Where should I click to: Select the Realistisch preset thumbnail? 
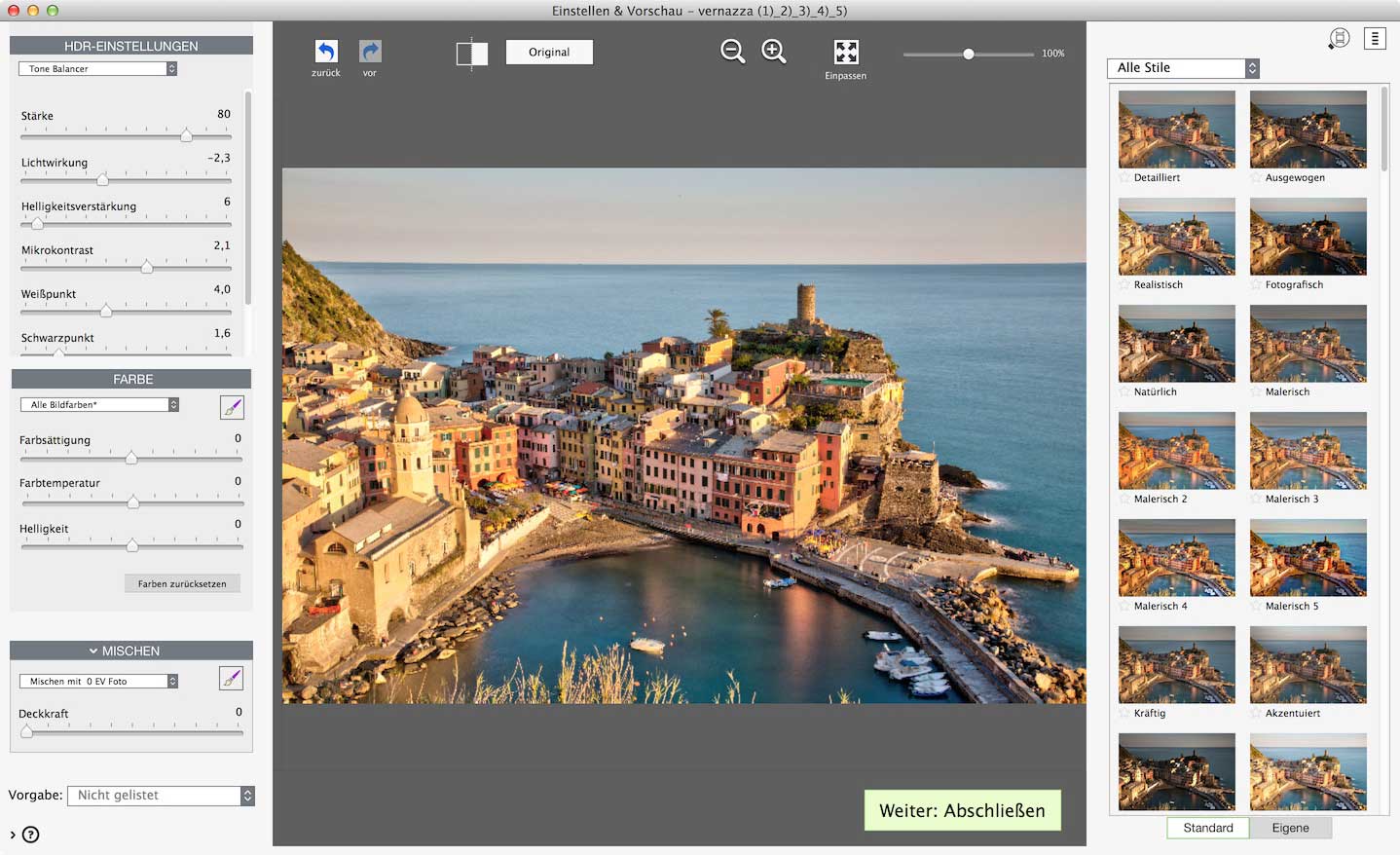click(1177, 237)
